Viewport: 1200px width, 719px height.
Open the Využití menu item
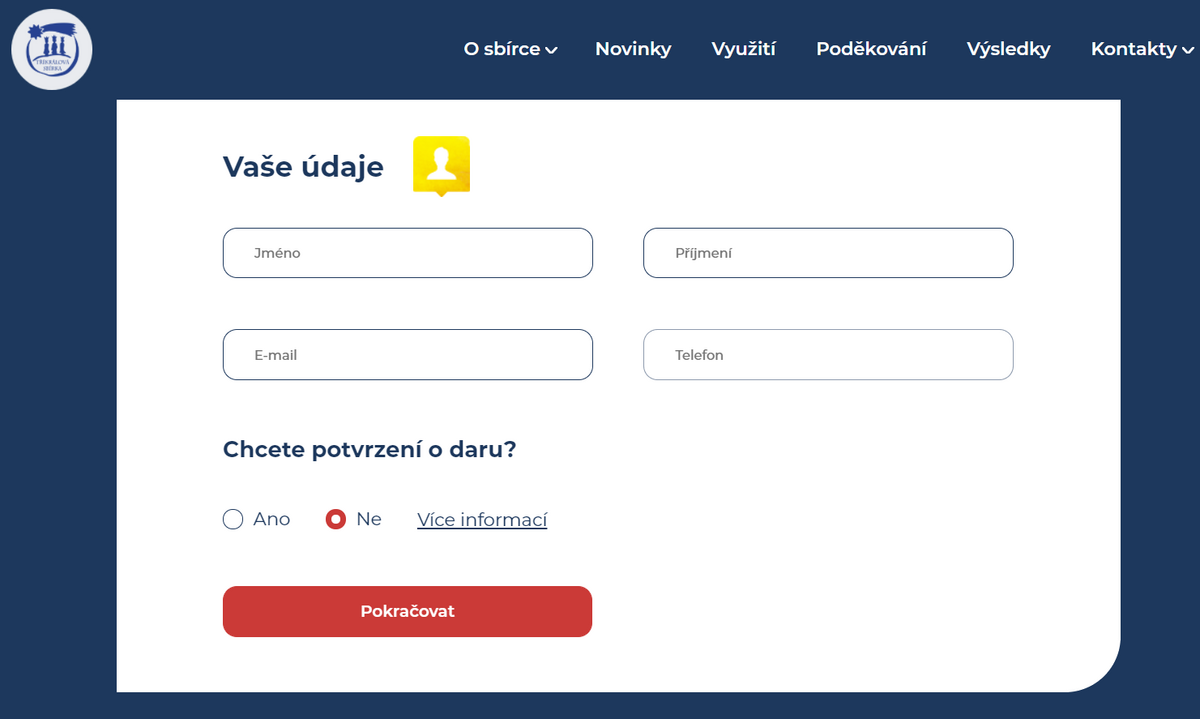pos(744,49)
